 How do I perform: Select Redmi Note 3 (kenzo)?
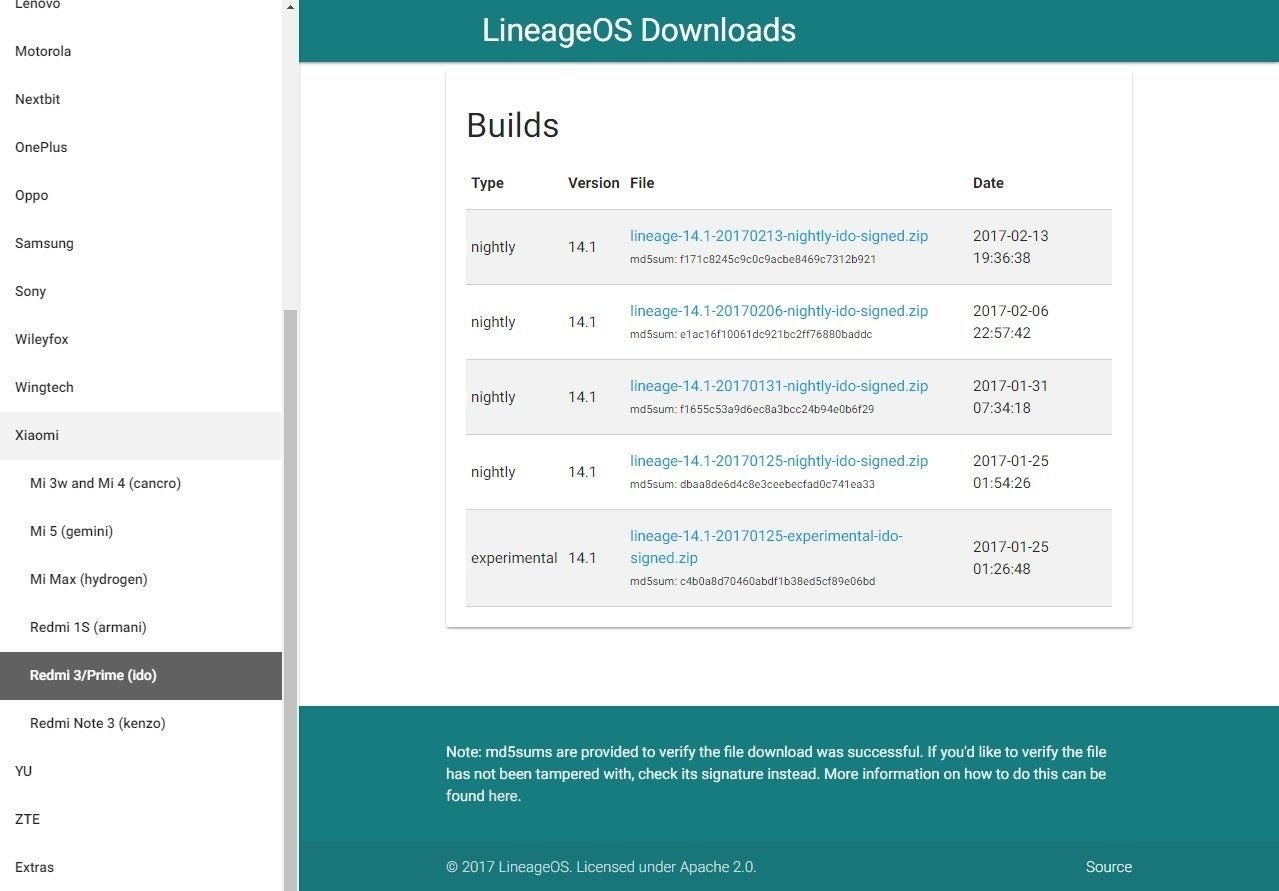click(x=97, y=723)
